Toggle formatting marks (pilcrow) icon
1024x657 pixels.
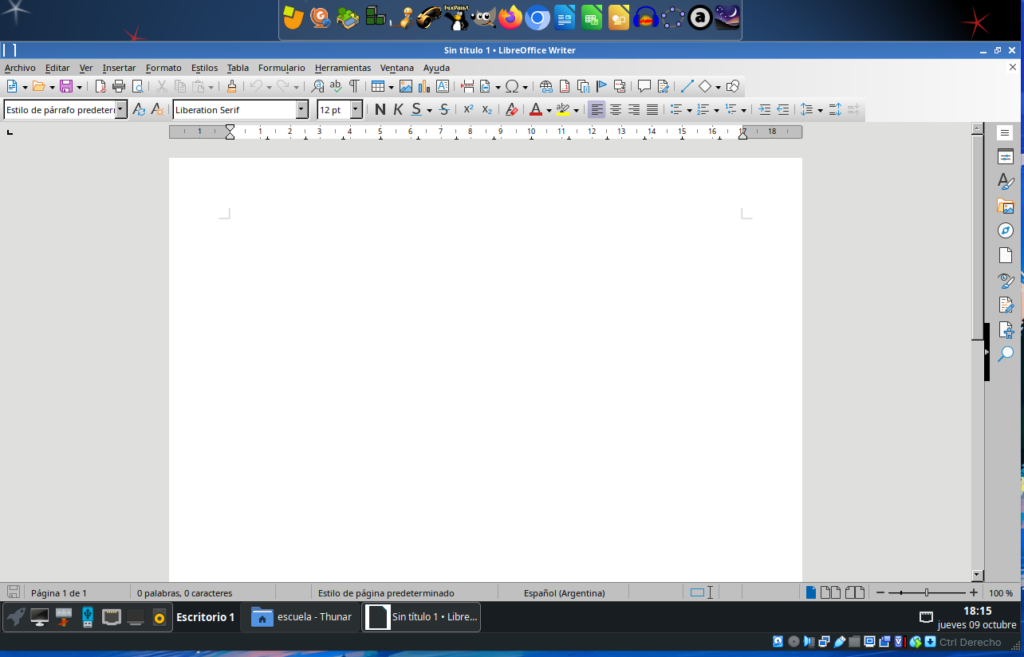pos(354,87)
